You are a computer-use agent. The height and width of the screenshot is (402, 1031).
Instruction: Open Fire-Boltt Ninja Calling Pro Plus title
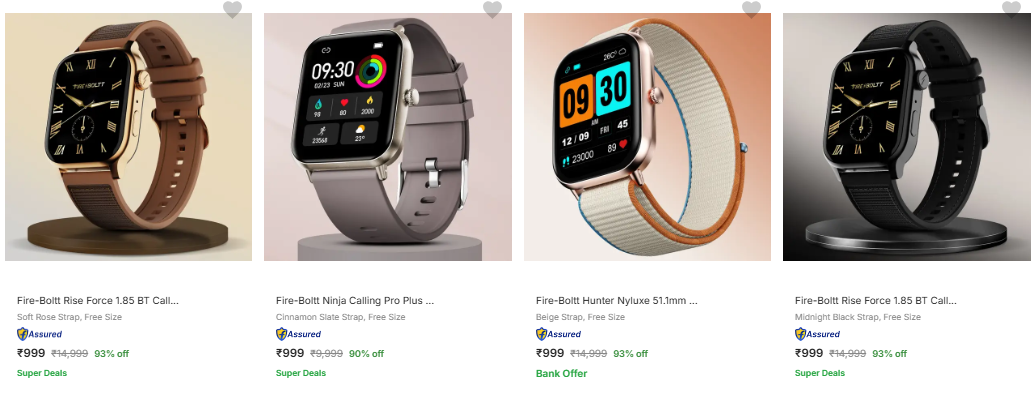[355, 301]
